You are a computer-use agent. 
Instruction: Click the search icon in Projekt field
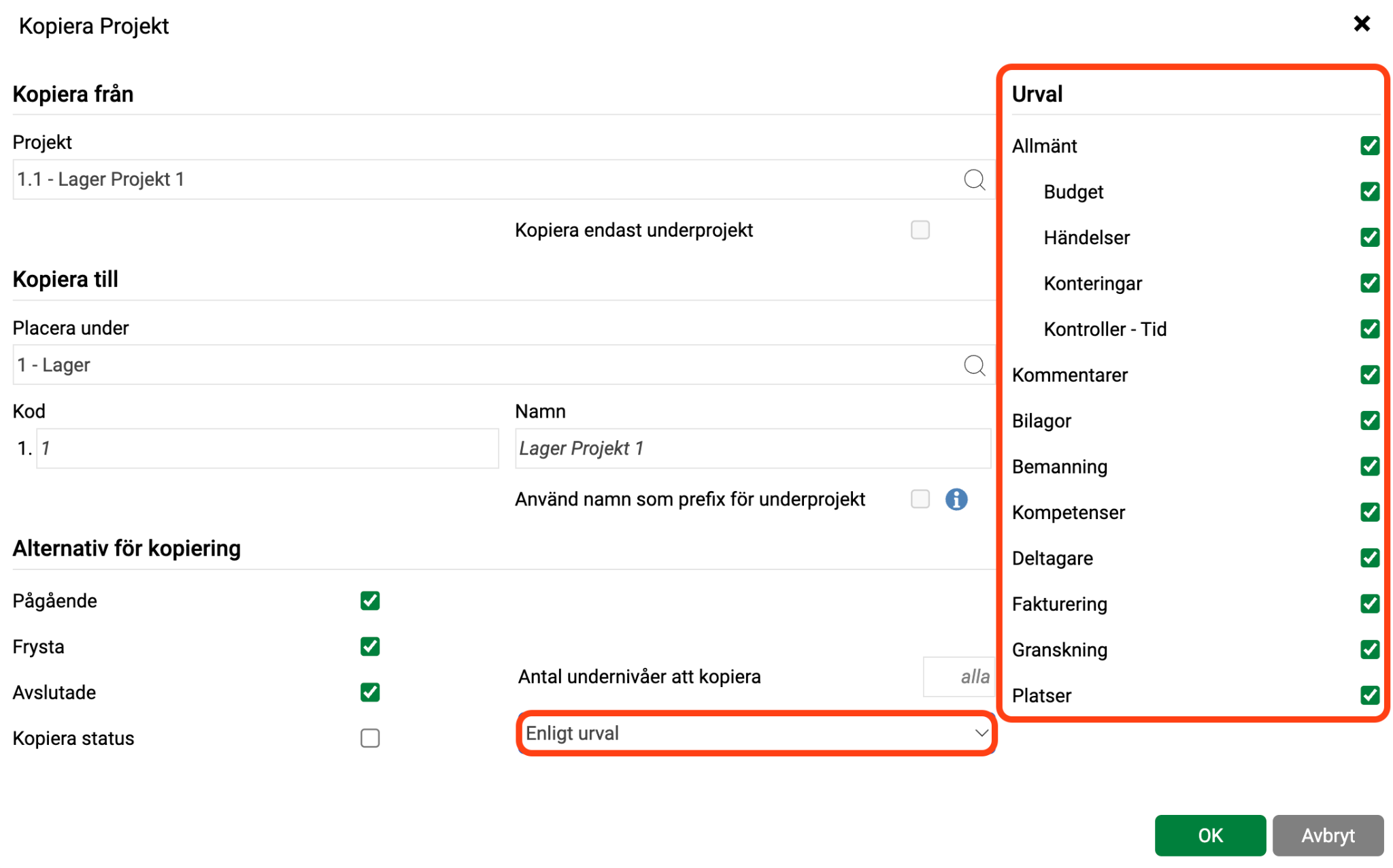974,180
